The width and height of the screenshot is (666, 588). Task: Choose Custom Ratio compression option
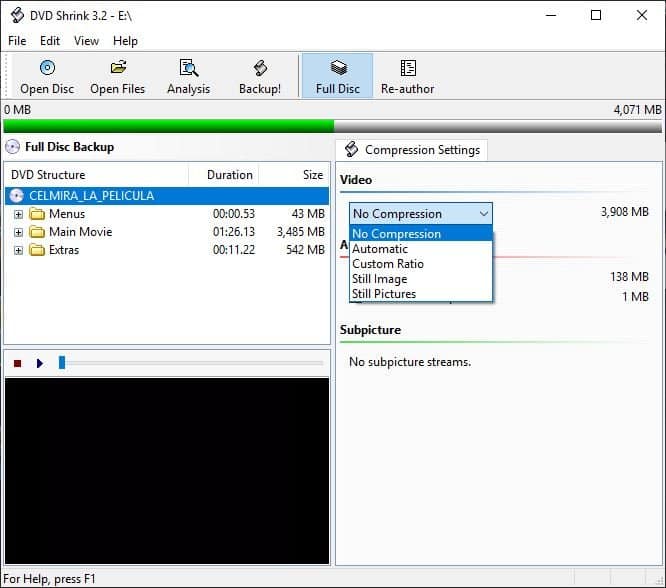point(420,264)
